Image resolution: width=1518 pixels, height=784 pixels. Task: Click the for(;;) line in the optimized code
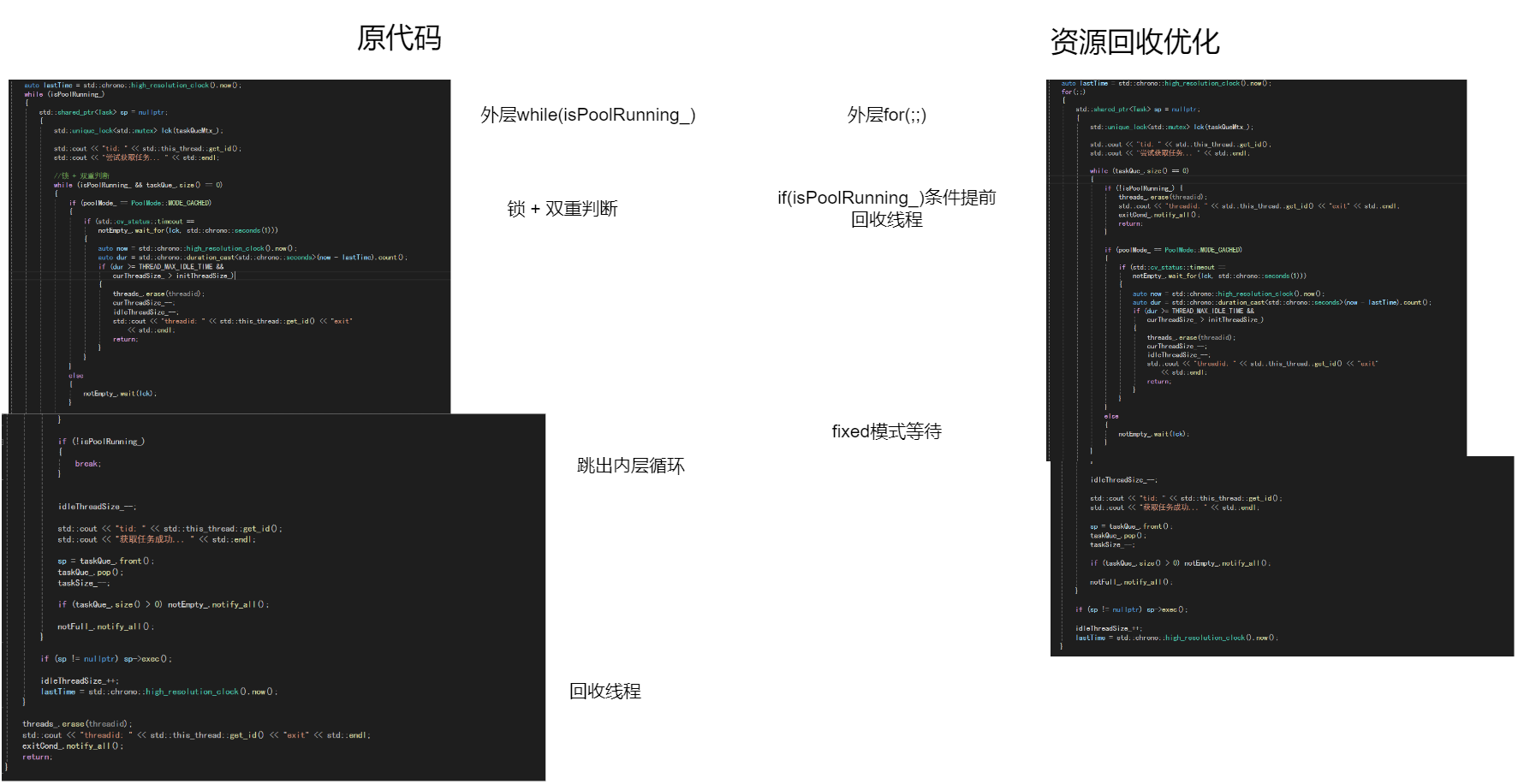tap(1073, 92)
